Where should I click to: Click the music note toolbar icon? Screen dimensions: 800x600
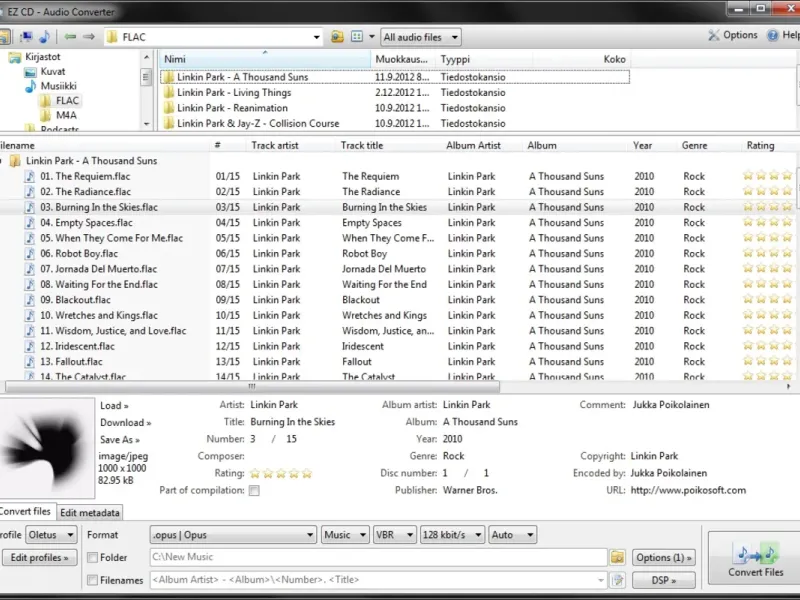pyautogui.click(x=43, y=37)
